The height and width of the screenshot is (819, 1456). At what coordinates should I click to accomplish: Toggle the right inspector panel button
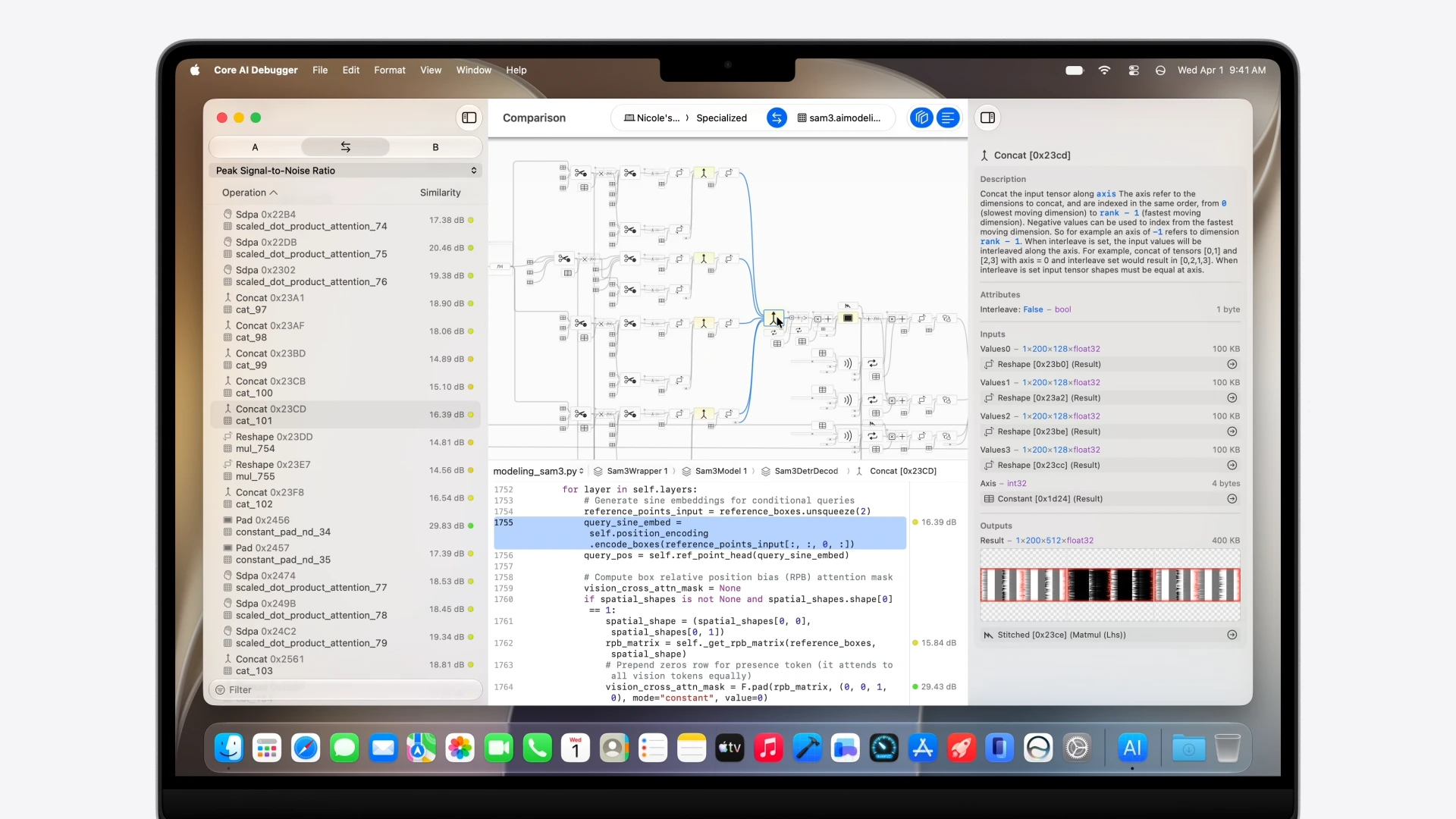pos(987,118)
